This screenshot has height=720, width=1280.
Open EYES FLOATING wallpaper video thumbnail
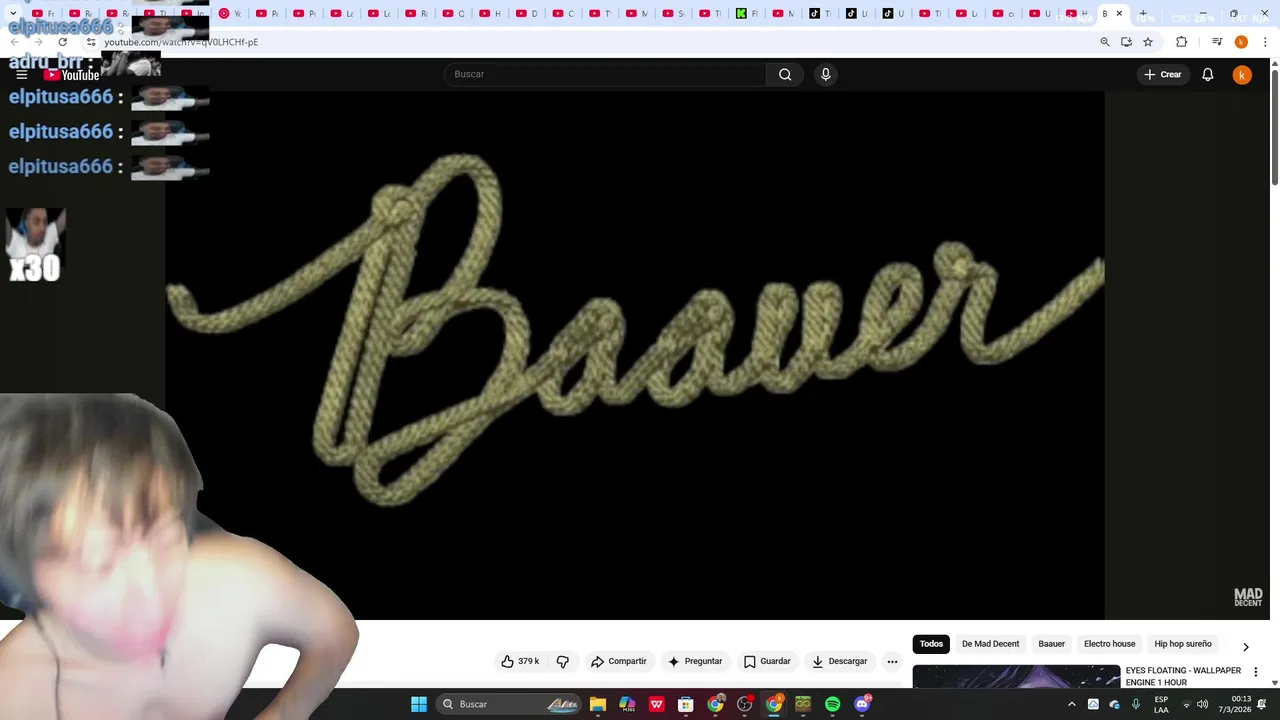pos(1016,677)
